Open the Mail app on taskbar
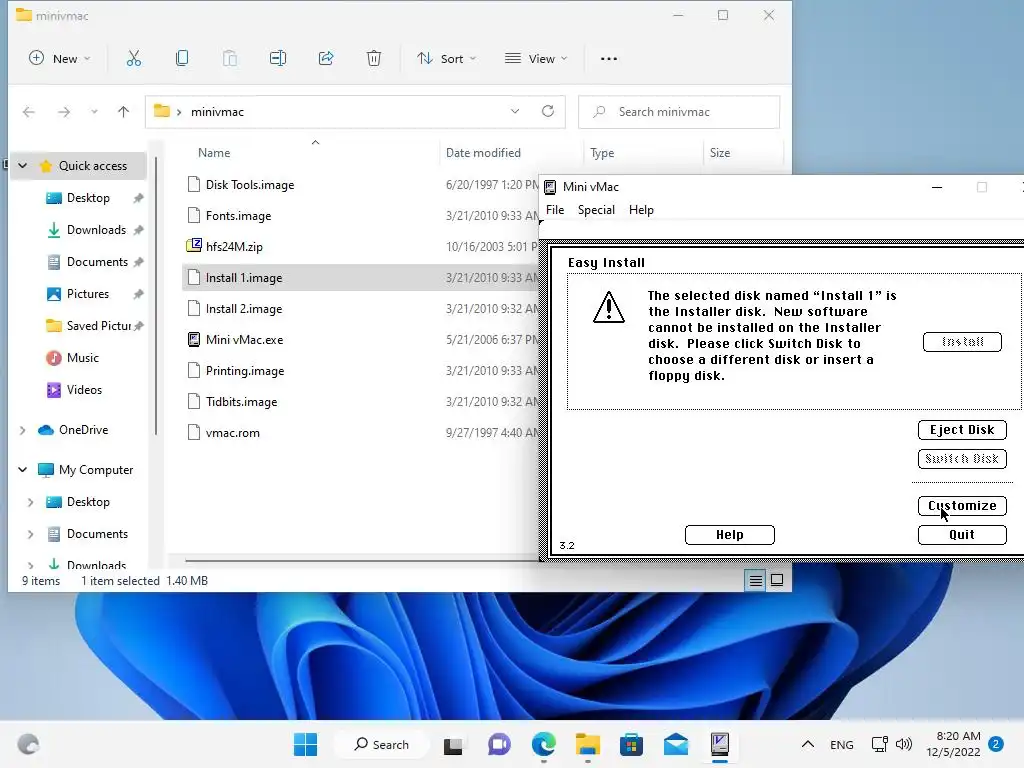This screenshot has height=768, width=1024. click(676, 744)
